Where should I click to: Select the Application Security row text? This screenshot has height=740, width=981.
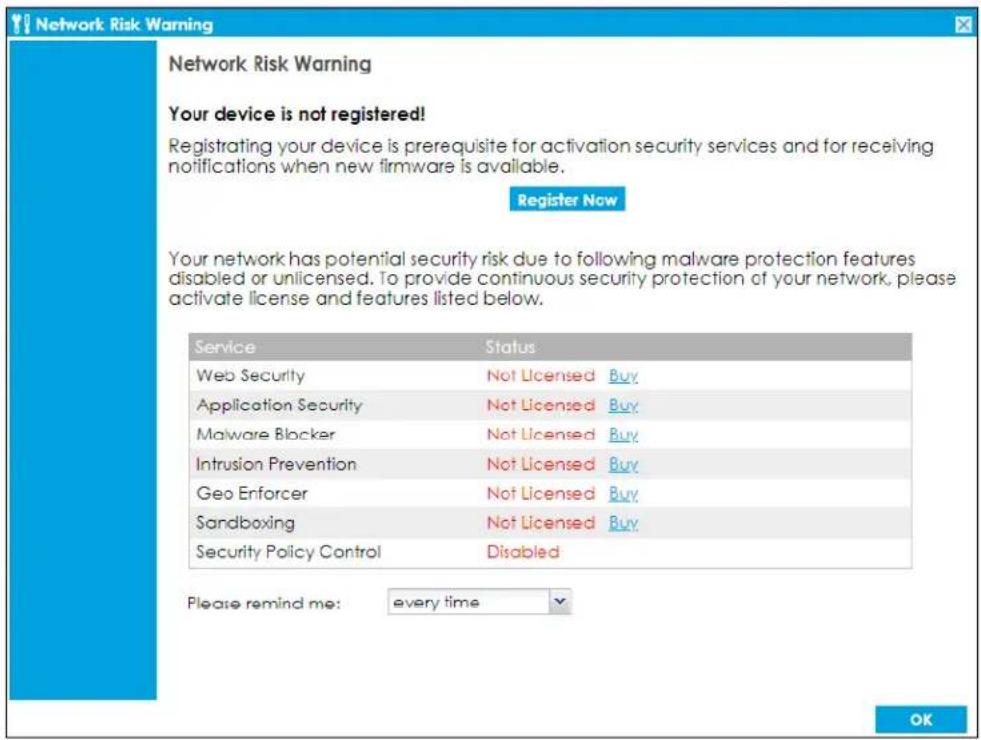point(279,405)
